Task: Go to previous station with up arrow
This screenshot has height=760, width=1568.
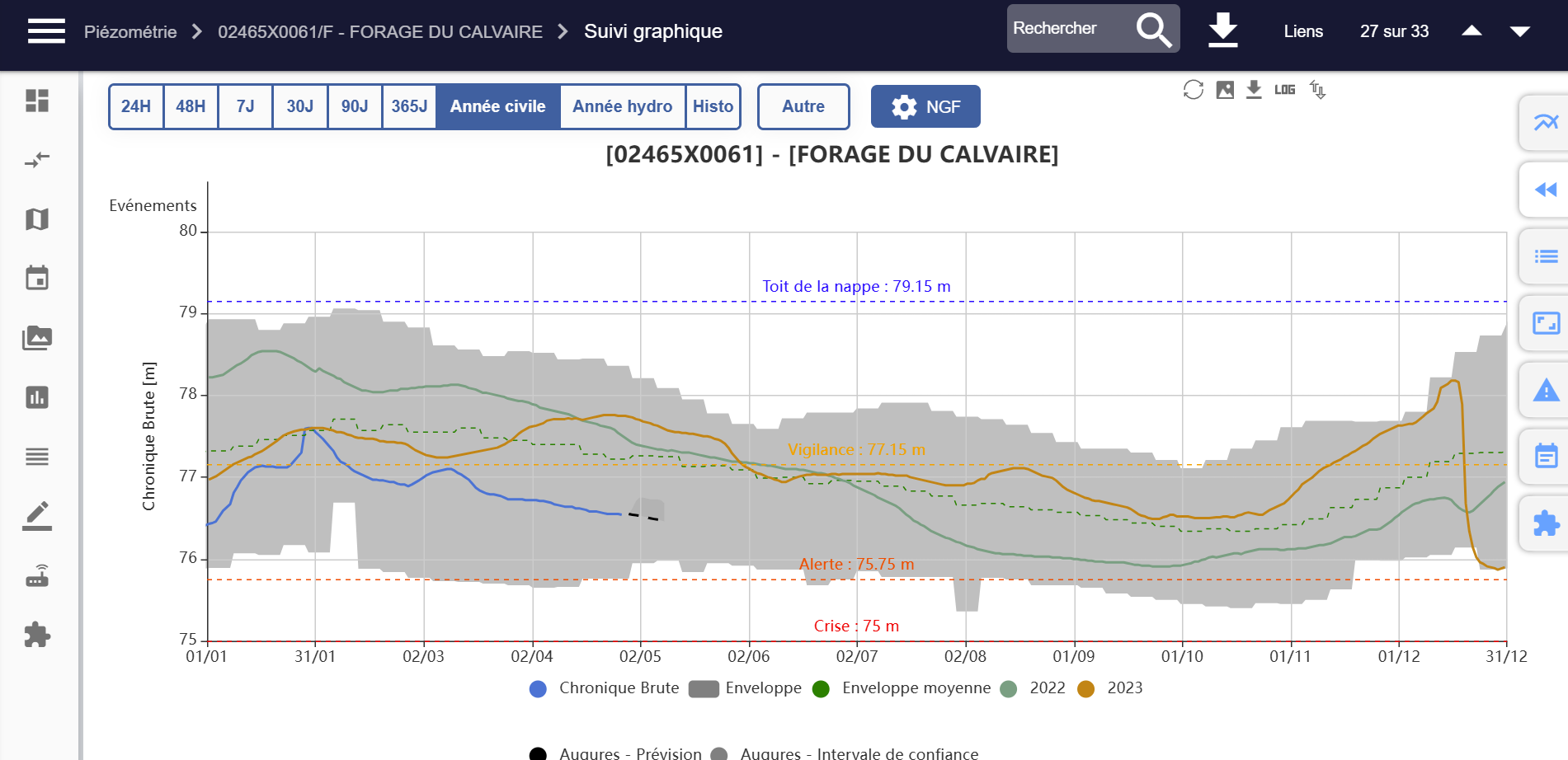Action: [x=1471, y=31]
